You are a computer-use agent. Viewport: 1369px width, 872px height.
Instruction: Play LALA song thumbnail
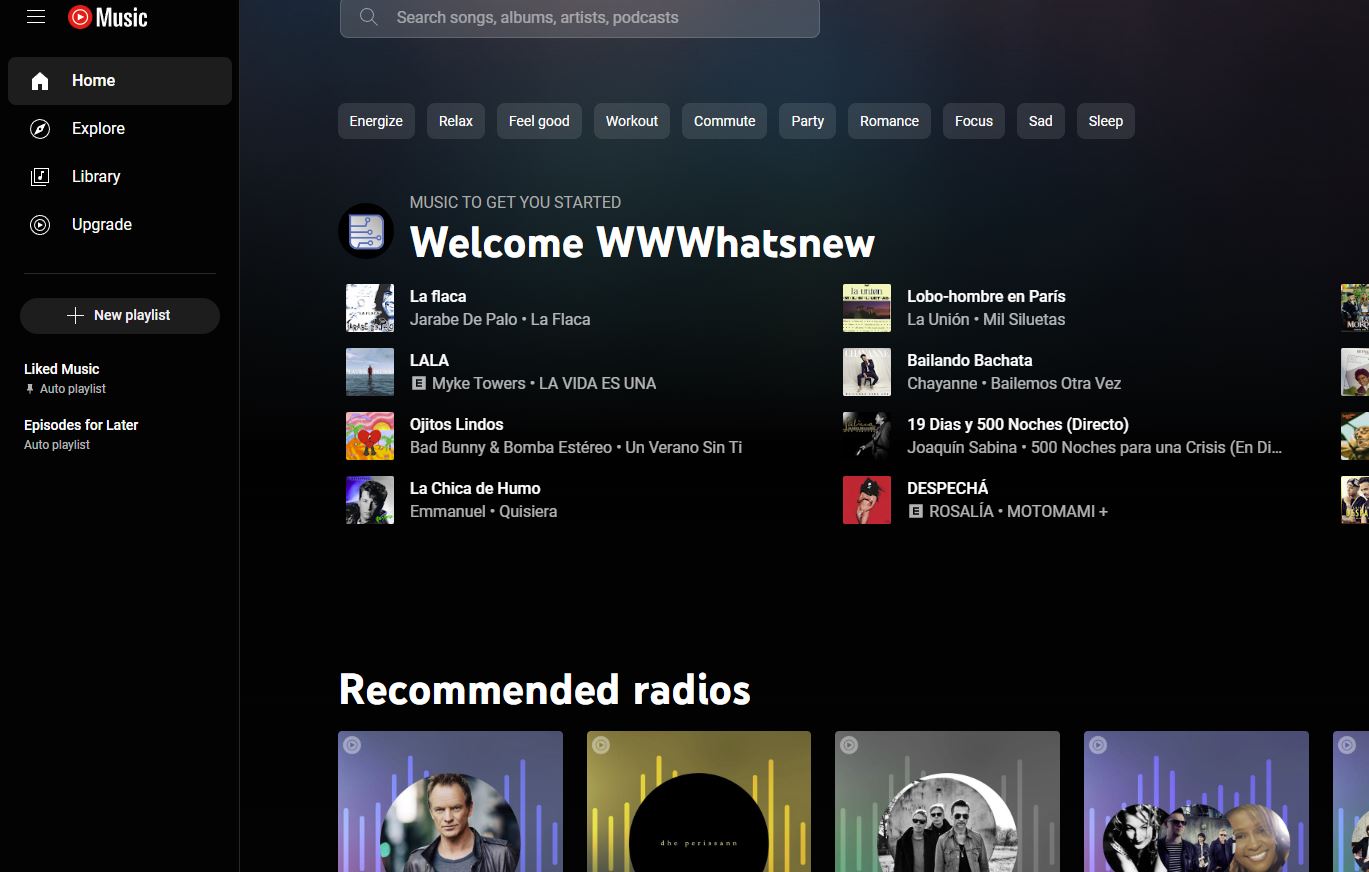tap(370, 372)
